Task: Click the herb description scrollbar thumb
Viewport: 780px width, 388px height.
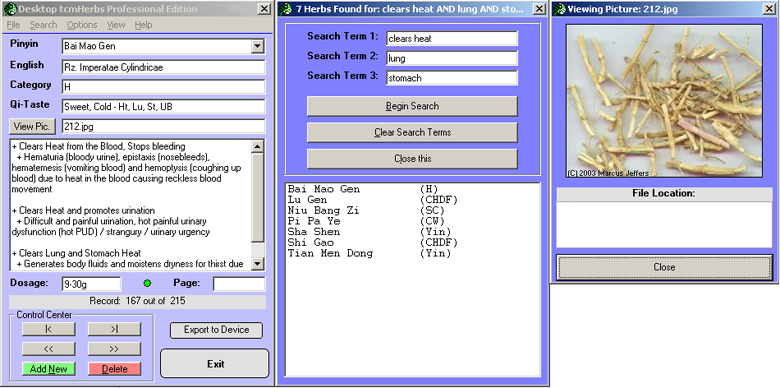Action: point(257,197)
